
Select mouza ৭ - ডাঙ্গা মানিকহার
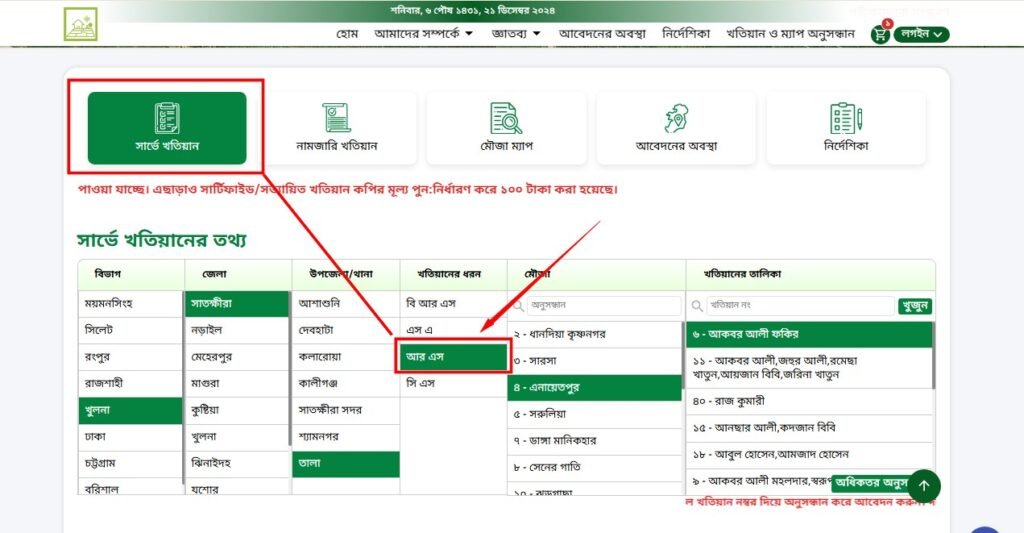point(595,442)
